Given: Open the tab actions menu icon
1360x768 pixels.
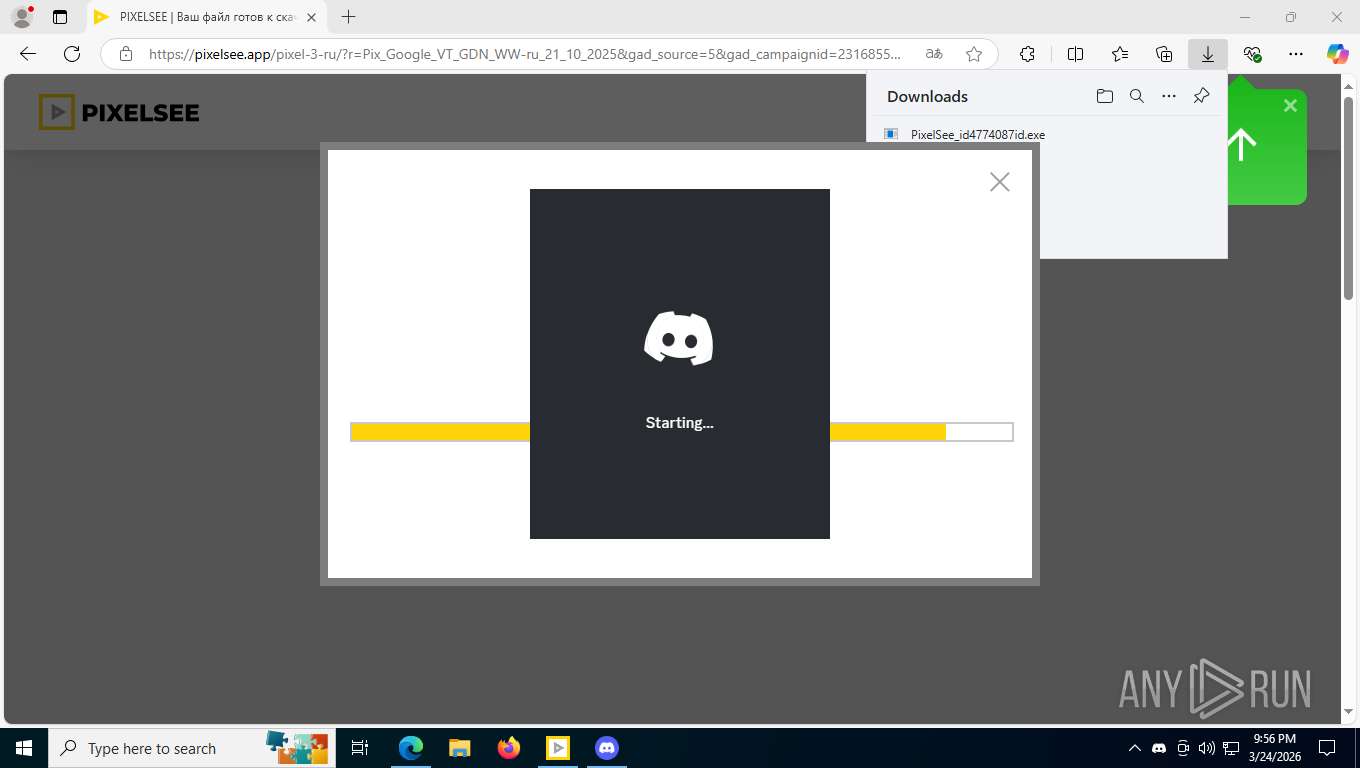Looking at the screenshot, I should 60,17.
